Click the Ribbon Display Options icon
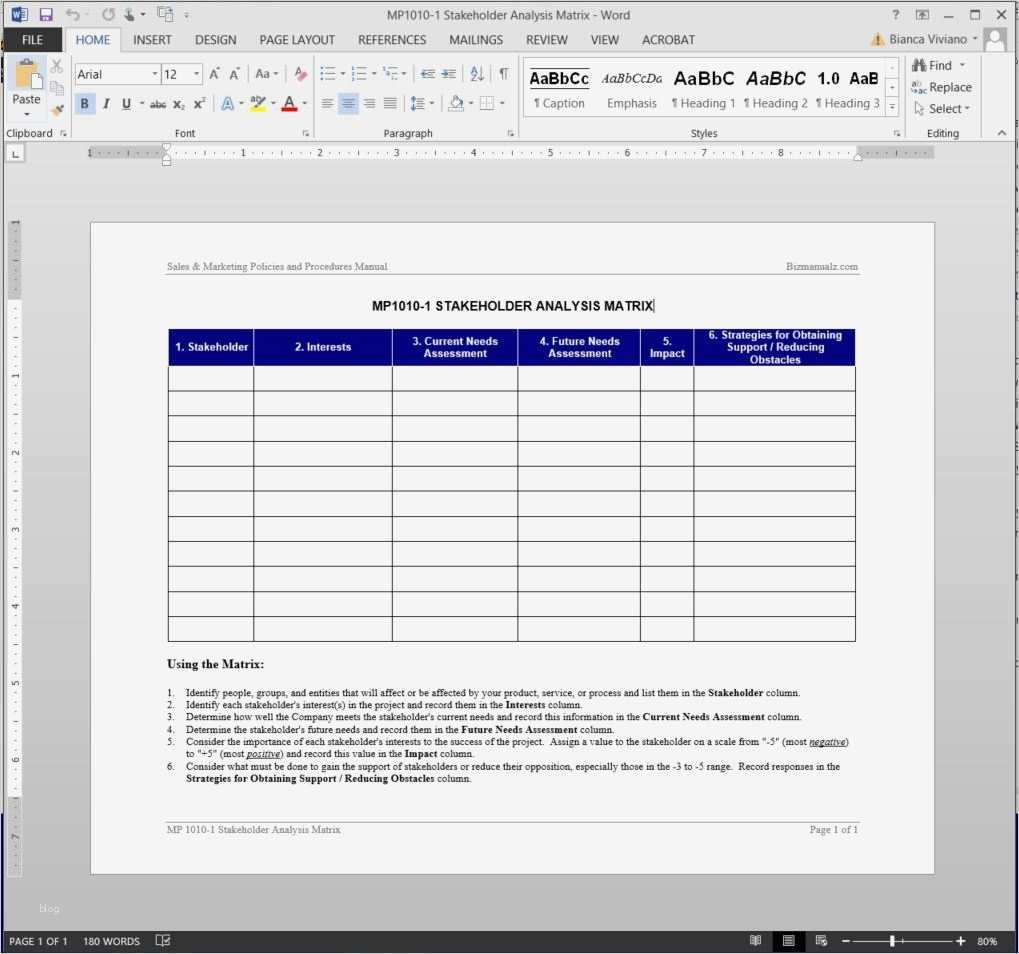Screen dimensions: 1019x954 pos(922,14)
